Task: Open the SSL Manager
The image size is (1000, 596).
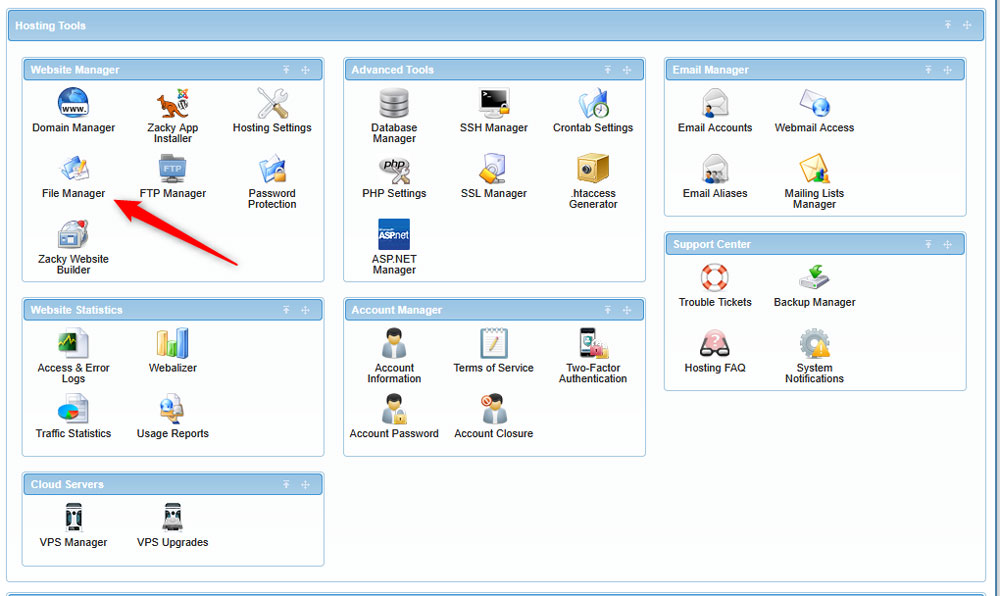Action: pos(493,176)
